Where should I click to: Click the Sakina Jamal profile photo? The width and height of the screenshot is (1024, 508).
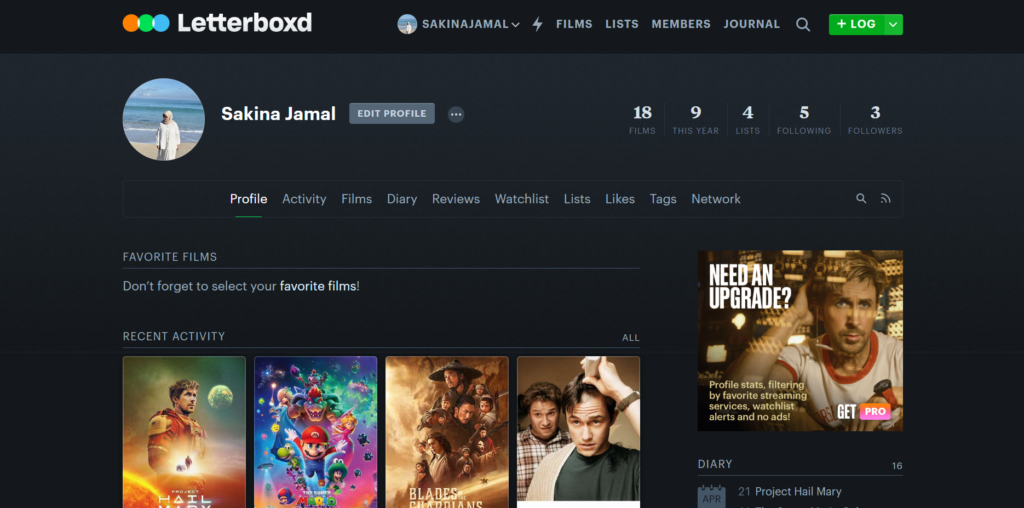(164, 119)
